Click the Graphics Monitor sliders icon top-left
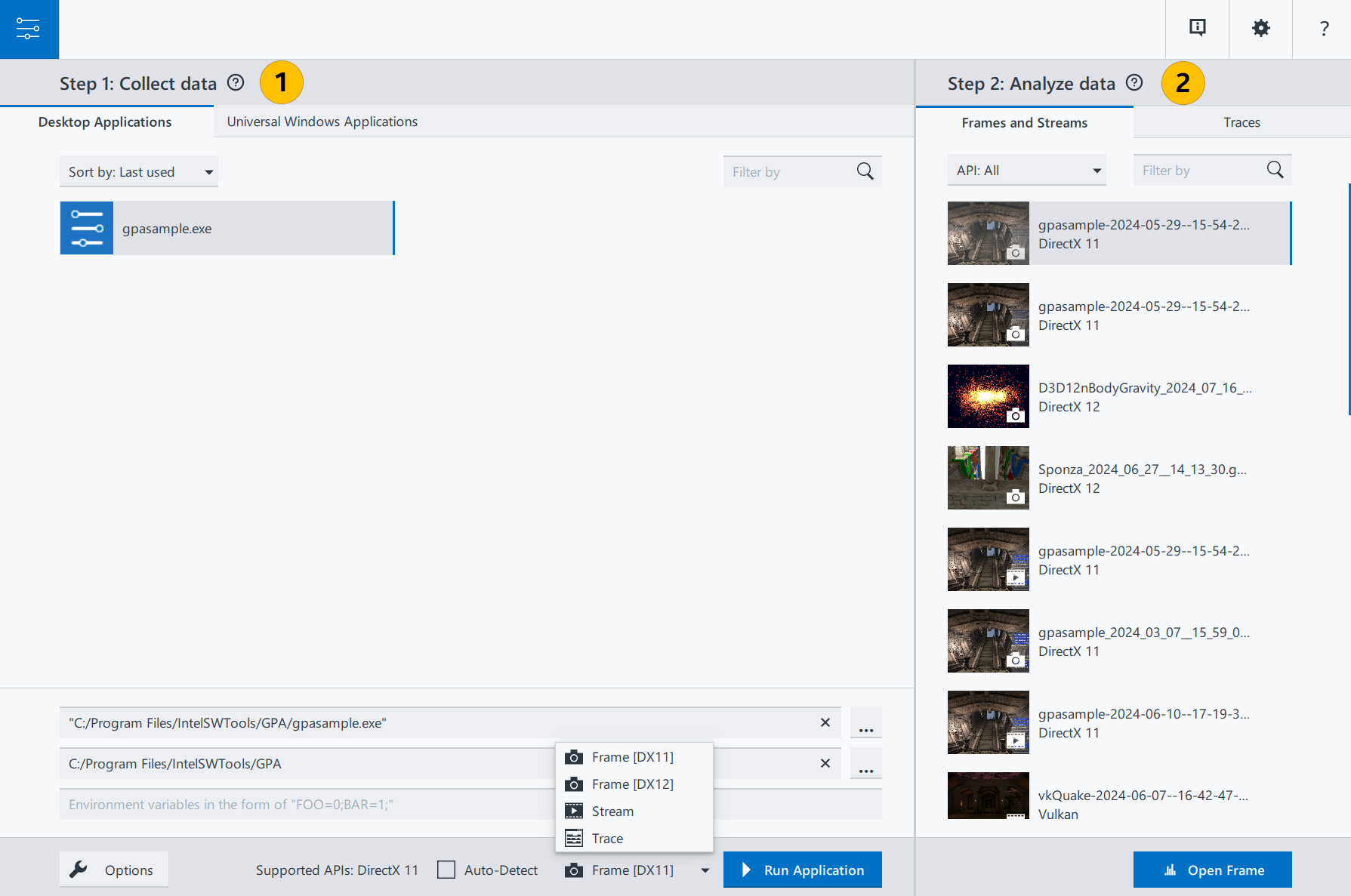This screenshot has width=1351, height=896. tap(29, 29)
